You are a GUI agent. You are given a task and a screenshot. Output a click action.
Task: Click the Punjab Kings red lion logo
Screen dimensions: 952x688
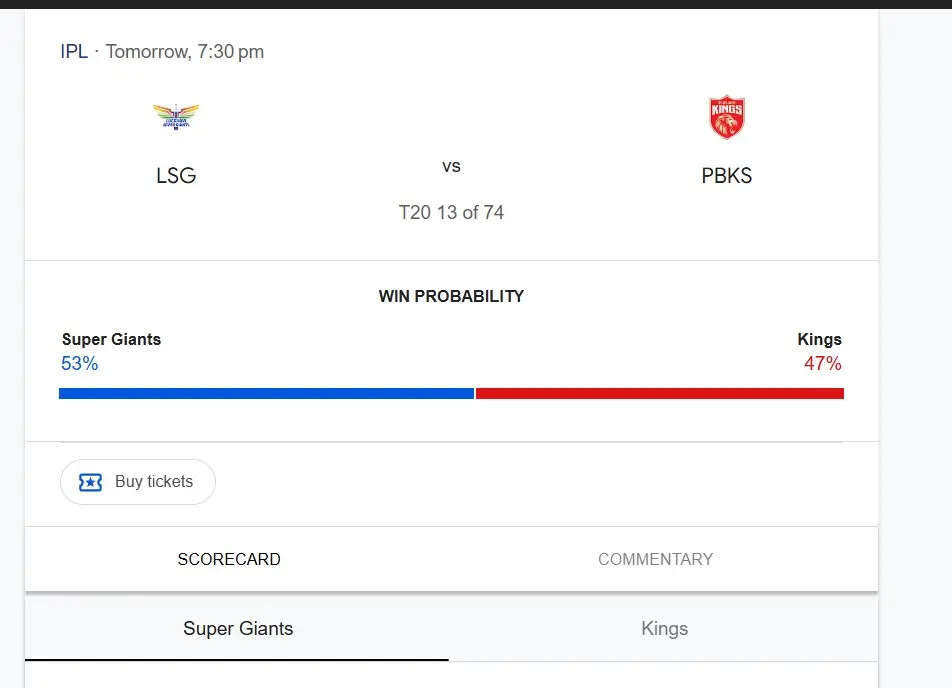coord(727,117)
